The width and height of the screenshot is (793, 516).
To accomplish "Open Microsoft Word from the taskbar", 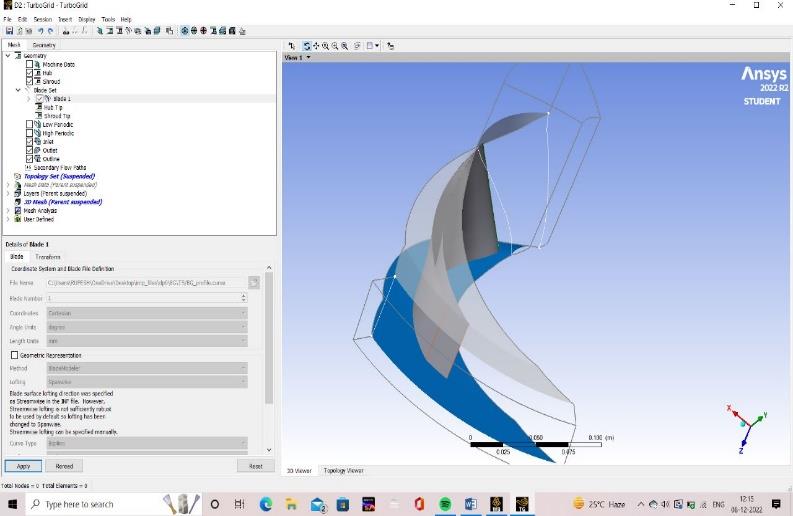I will click(471, 504).
